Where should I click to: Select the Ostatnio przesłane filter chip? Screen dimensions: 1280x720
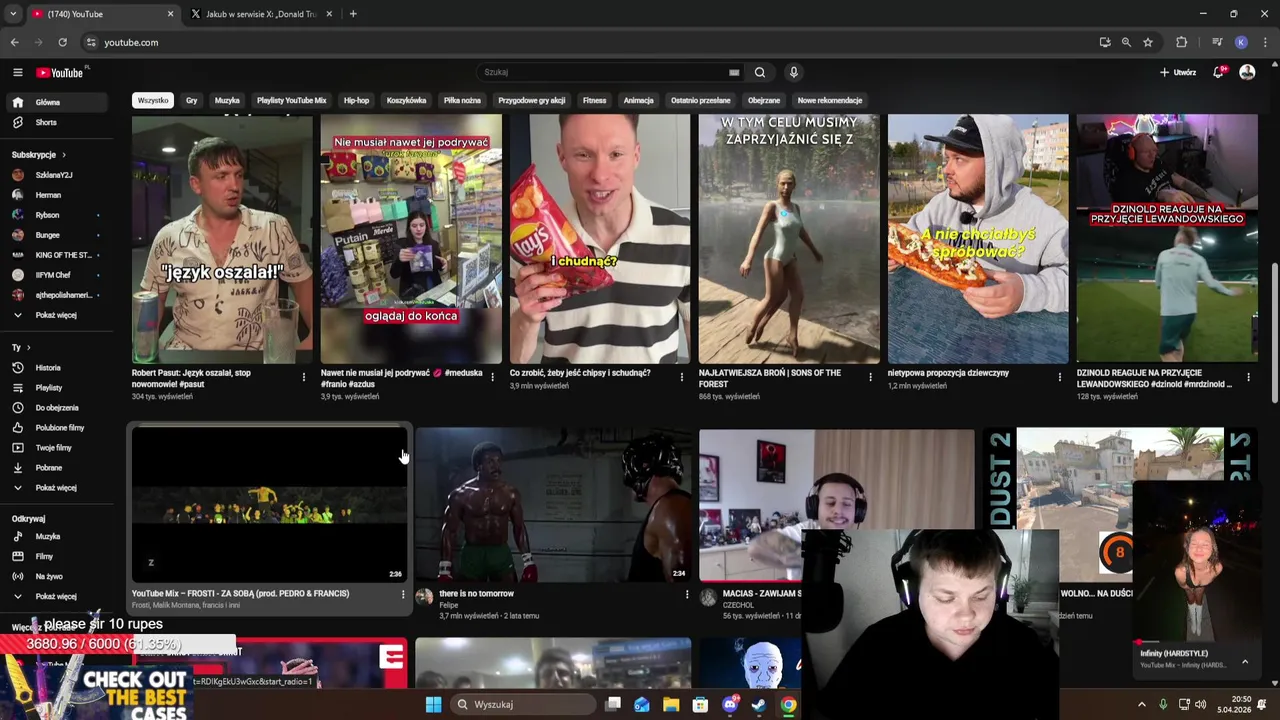pos(700,100)
